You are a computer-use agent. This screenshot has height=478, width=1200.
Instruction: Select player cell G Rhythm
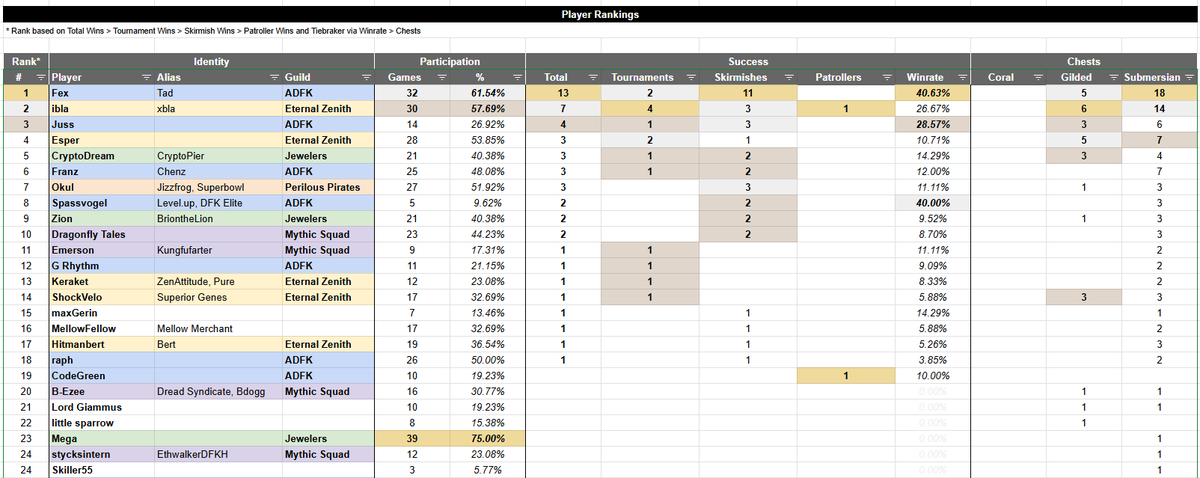(x=101, y=266)
